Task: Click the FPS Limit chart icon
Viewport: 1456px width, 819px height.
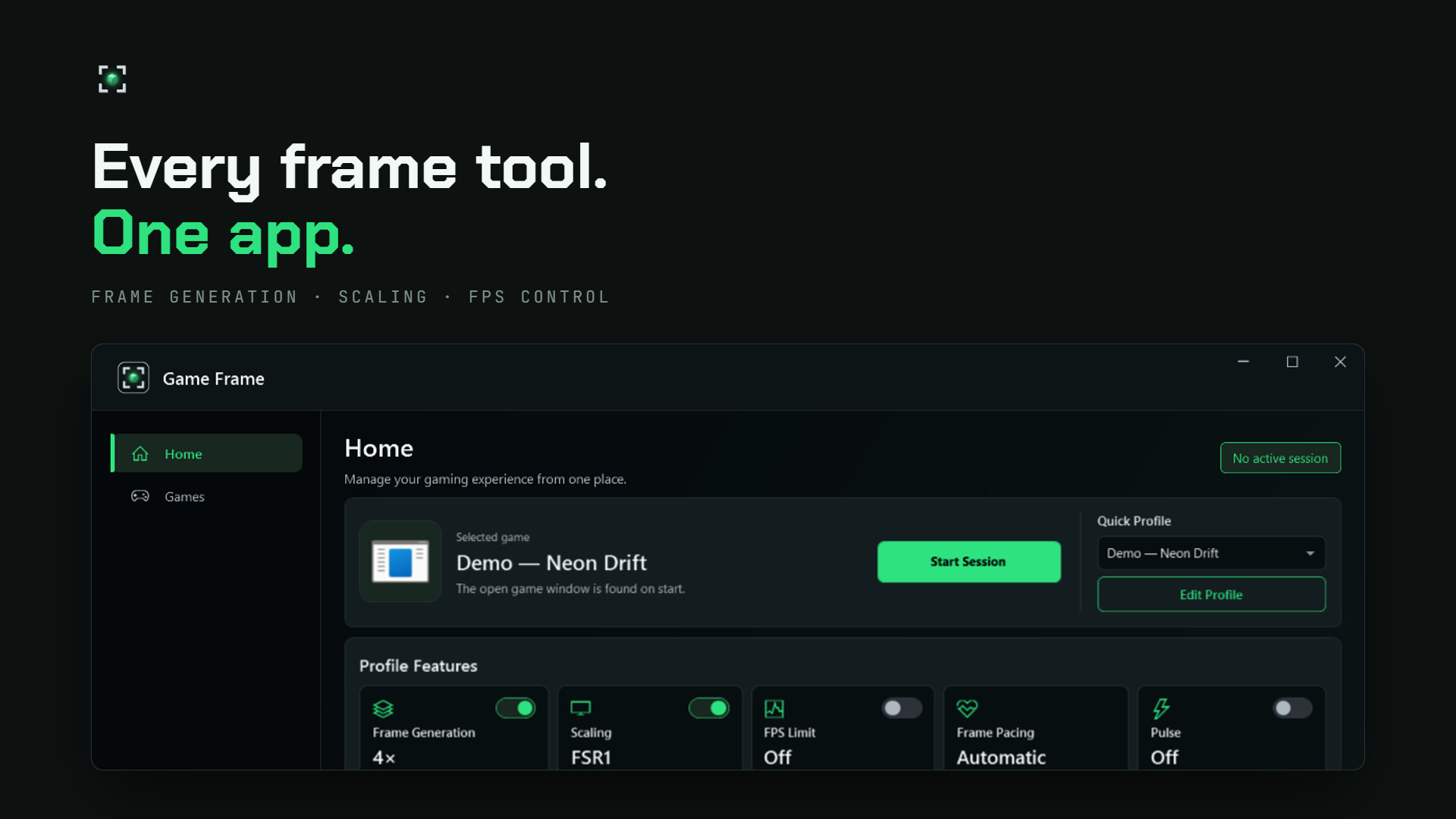Action: point(774,708)
